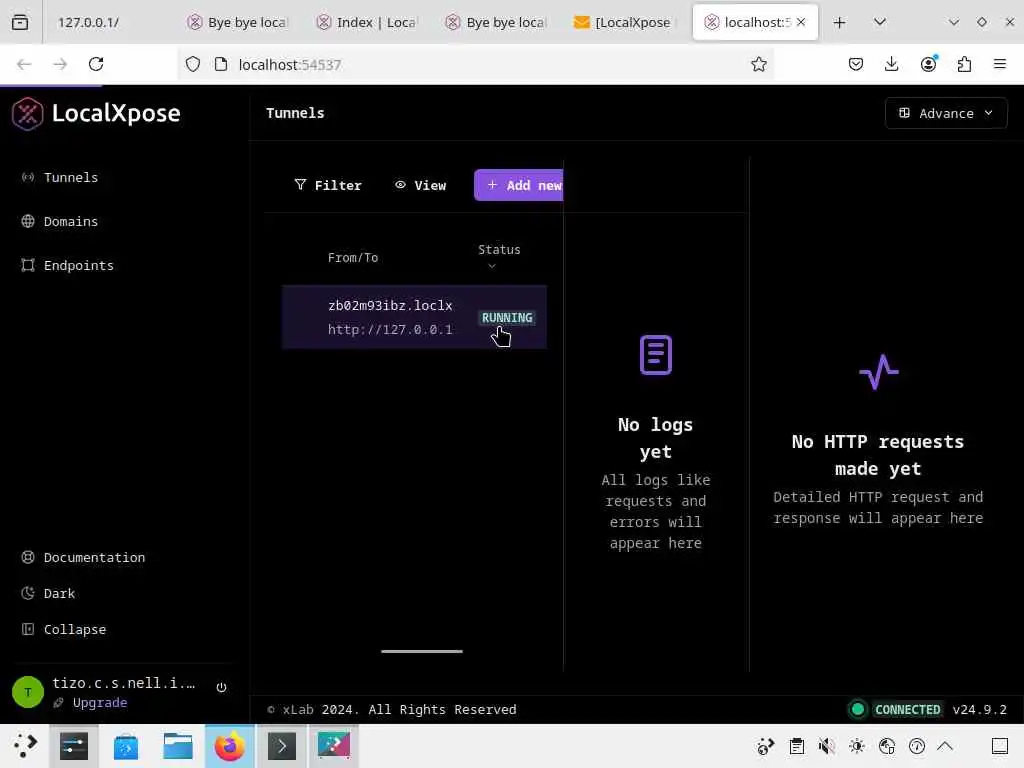The width and height of the screenshot is (1024, 768).
Task: Open a new browser tab
Action: pyautogui.click(x=839, y=22)
